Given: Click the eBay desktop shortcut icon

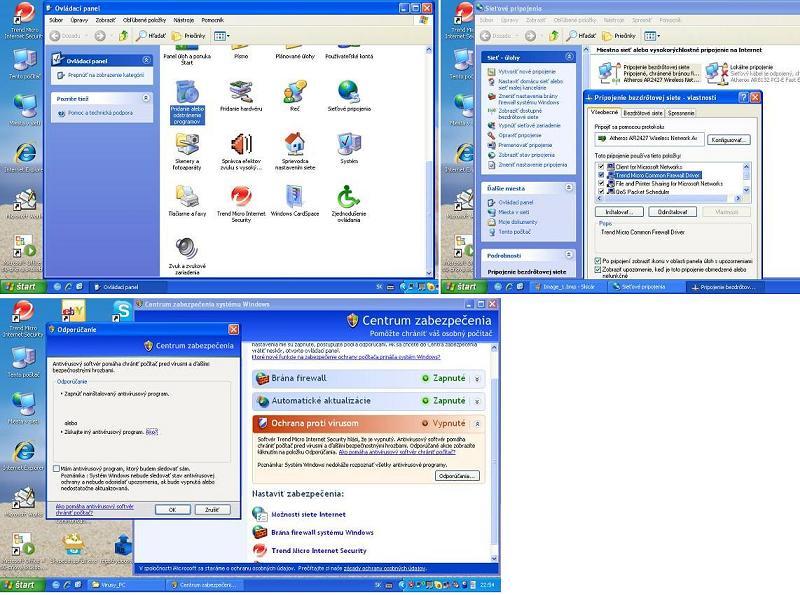Looking at the screenshot, I should [72, 310].
